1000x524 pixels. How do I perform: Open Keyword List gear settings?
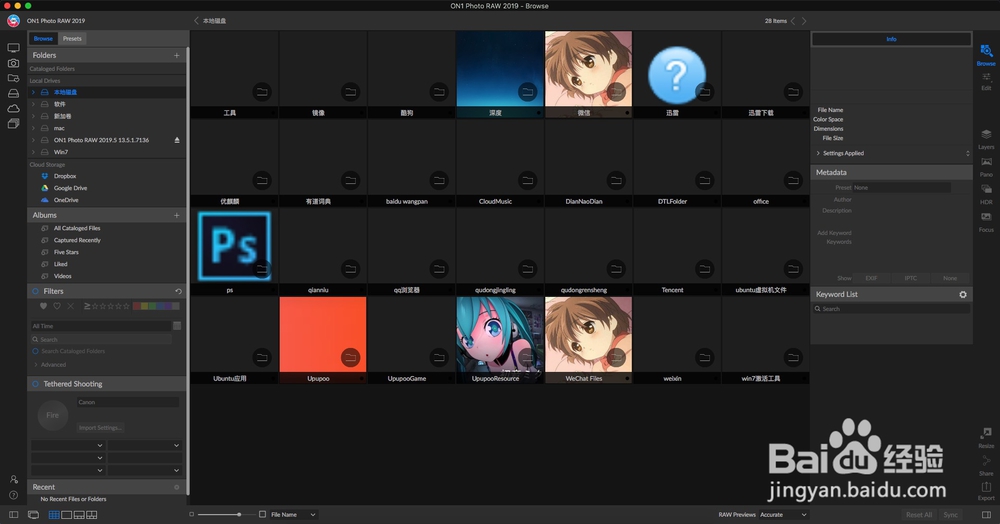[963, 295]
